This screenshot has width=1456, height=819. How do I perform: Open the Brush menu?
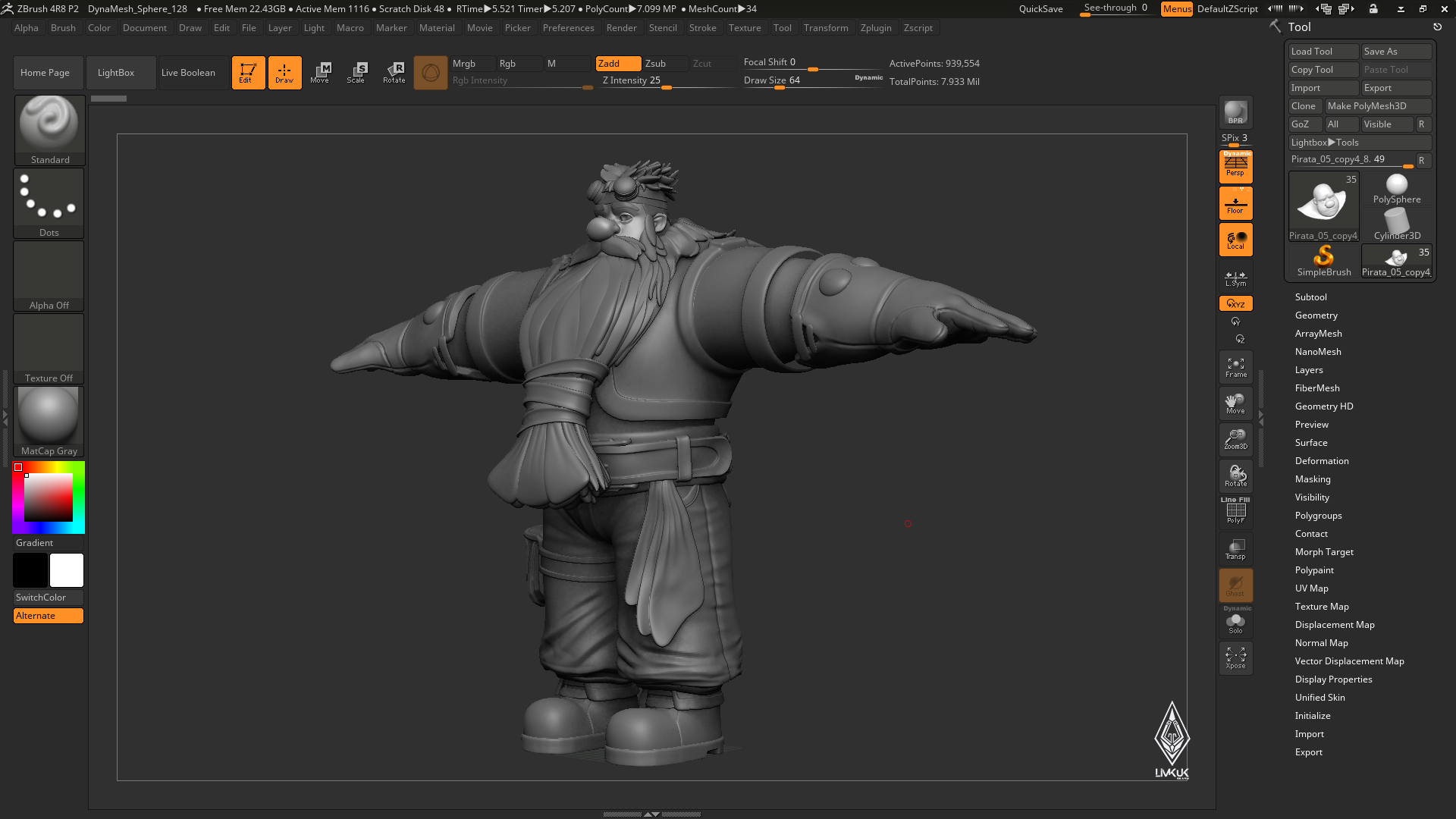pos(63,28)
